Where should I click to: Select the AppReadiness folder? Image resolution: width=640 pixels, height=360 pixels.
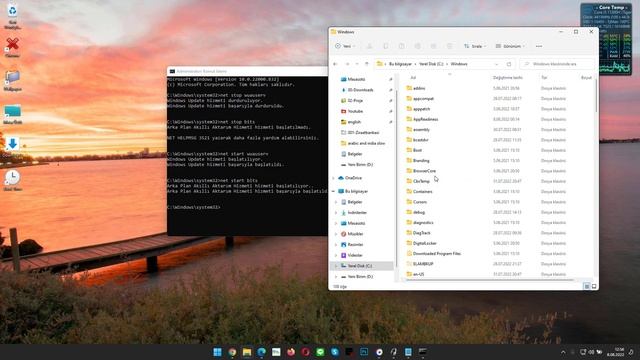pyautogui.click(x=422, y=119)
